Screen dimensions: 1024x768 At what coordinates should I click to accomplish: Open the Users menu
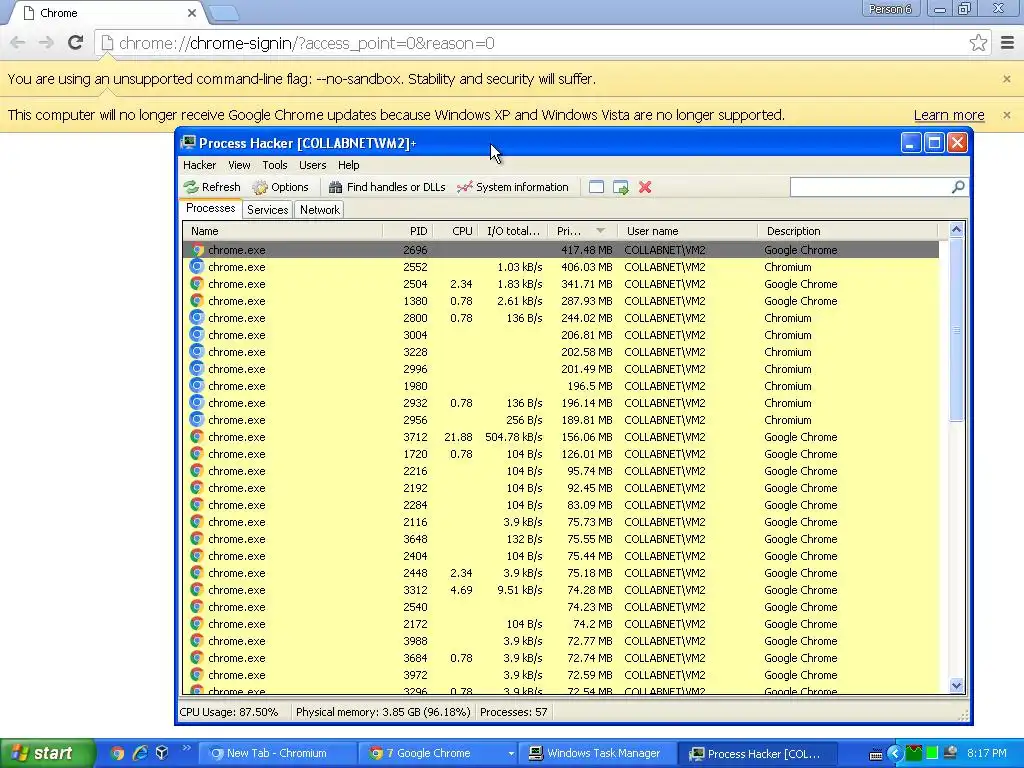point(312,165)
